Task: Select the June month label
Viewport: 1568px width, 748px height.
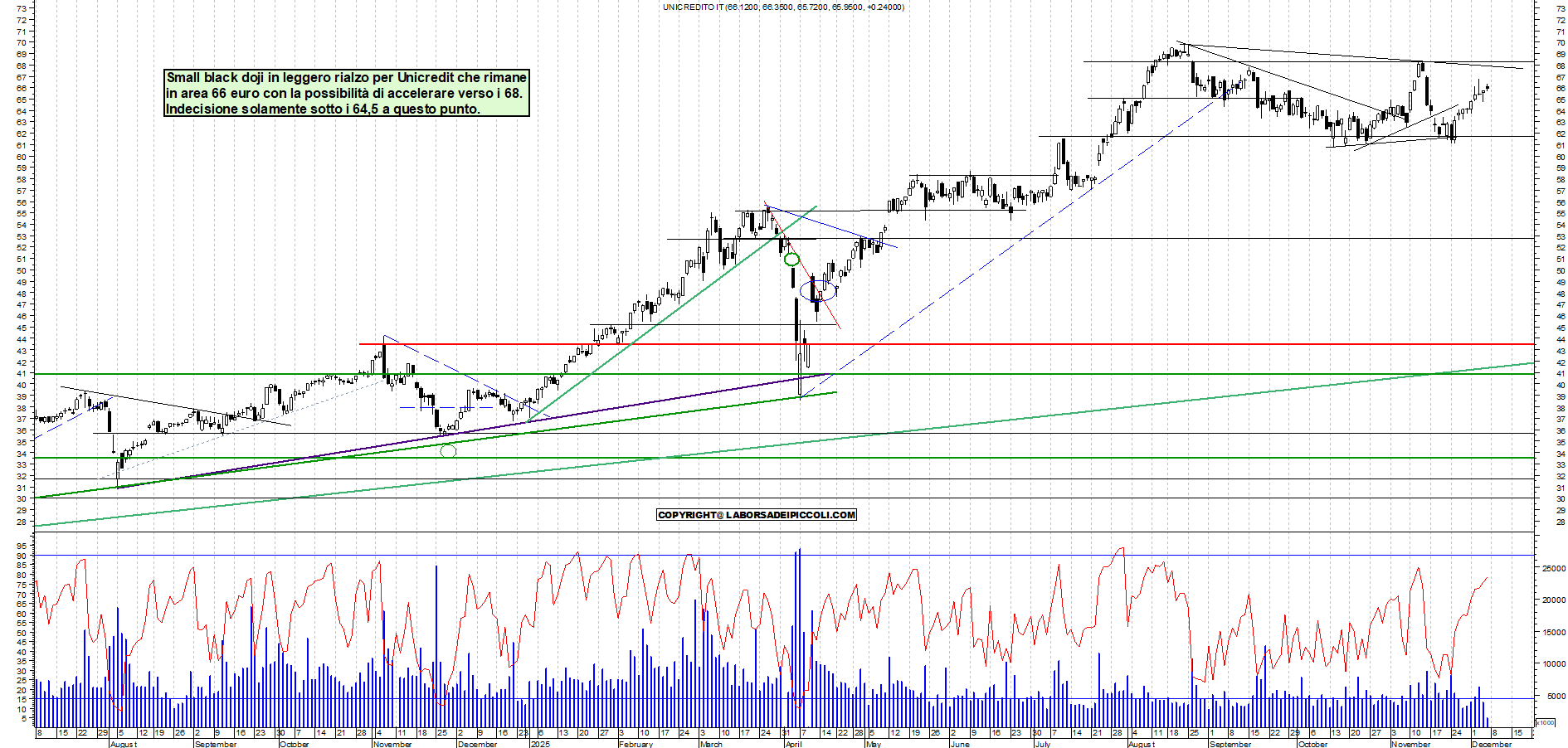Action: [x=959, y=744]
